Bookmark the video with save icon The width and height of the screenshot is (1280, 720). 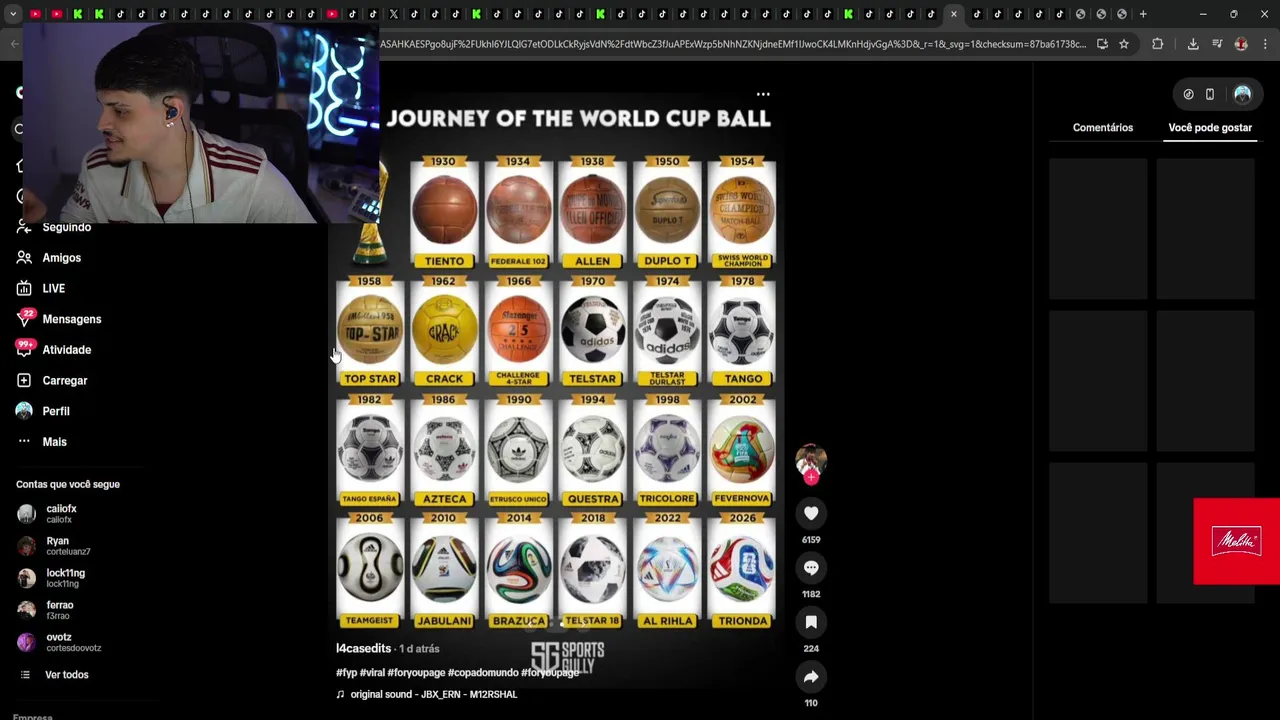point(811,622)
